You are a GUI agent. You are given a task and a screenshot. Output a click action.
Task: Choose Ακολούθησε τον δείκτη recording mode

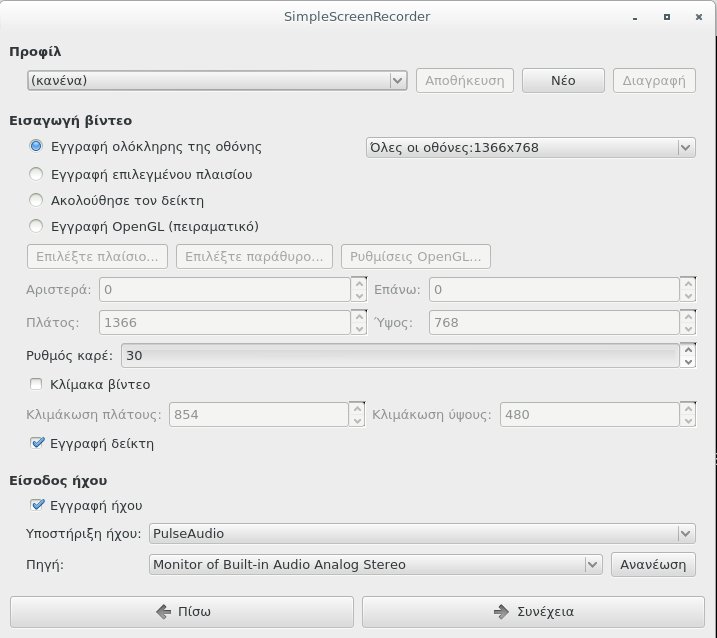[37, 200]
